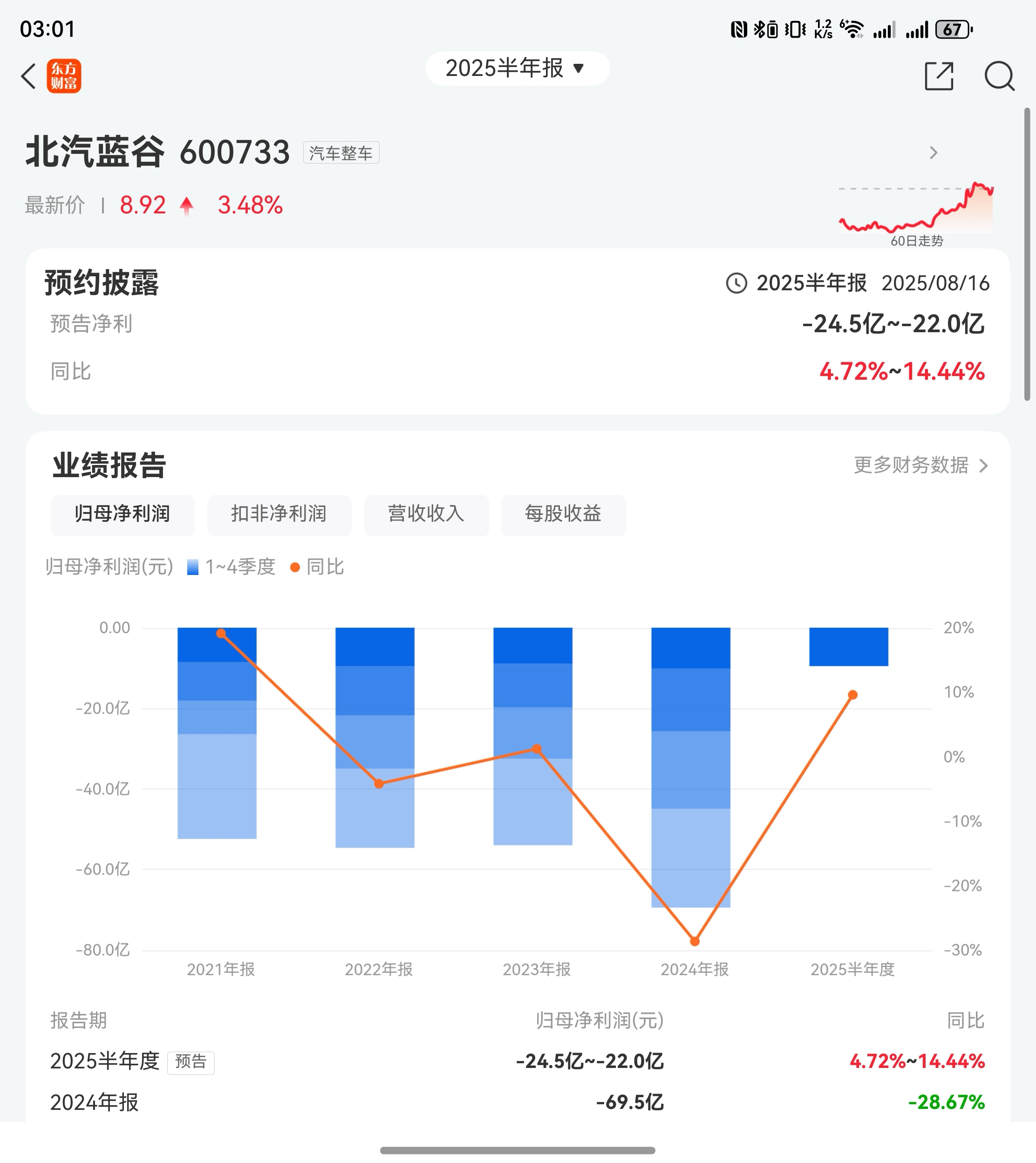Tap the 2025半年度 同比 line point
The image size is (1036, 1163).
pos(853,695)
